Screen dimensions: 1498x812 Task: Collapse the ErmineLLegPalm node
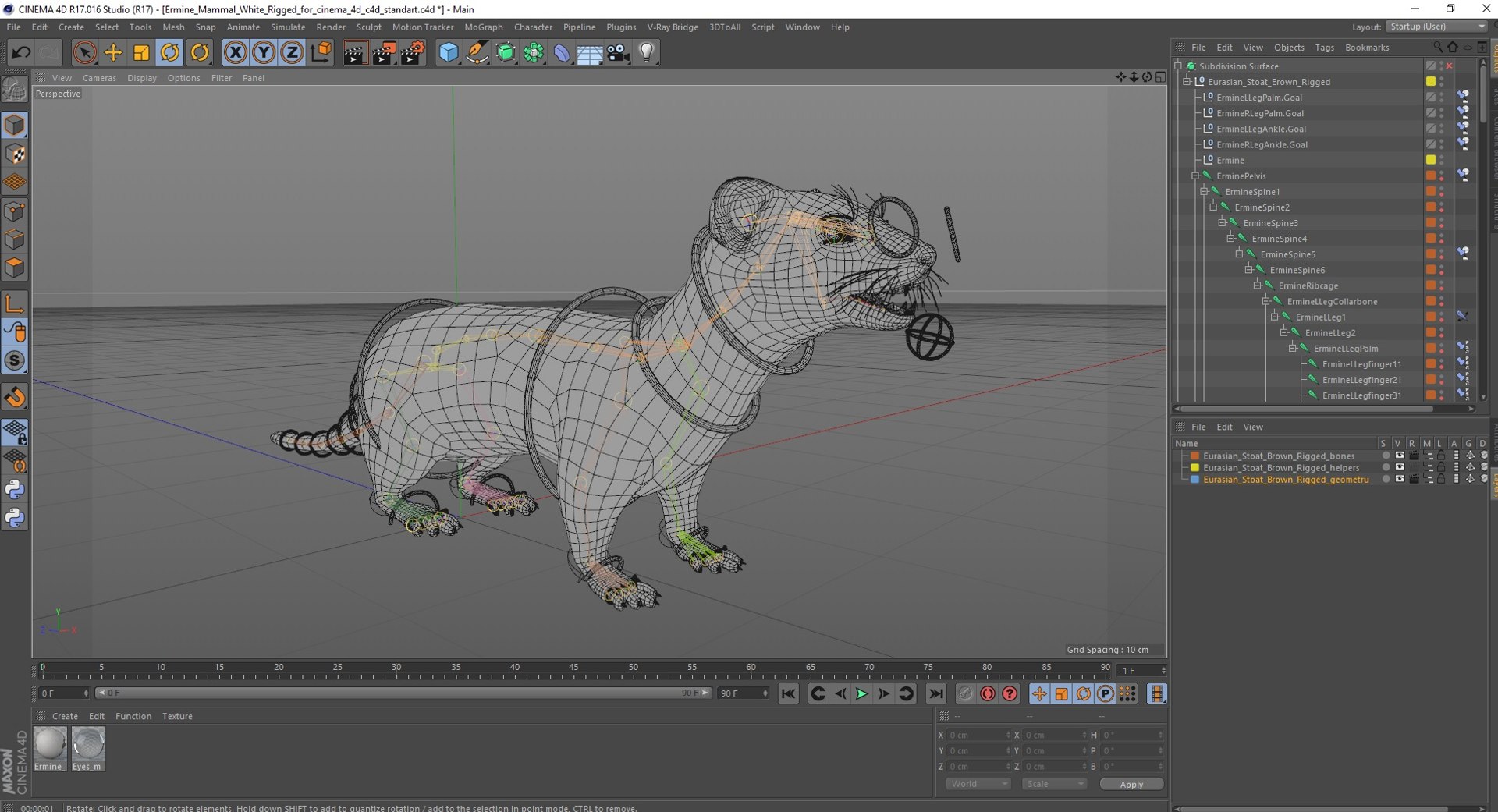click(x=1292, y=348)
